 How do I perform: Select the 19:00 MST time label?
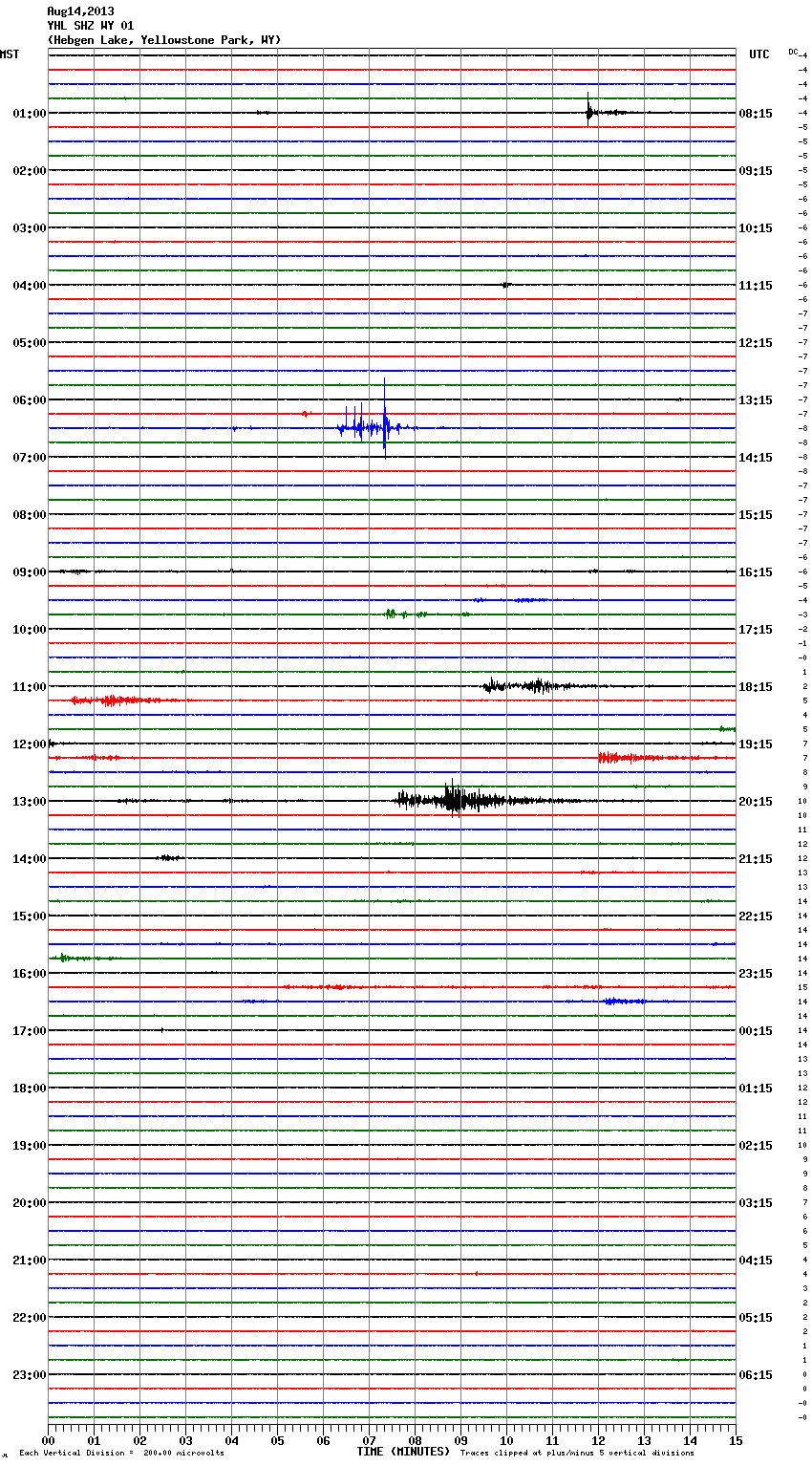pyautogui.click(x=29, y=1146)
